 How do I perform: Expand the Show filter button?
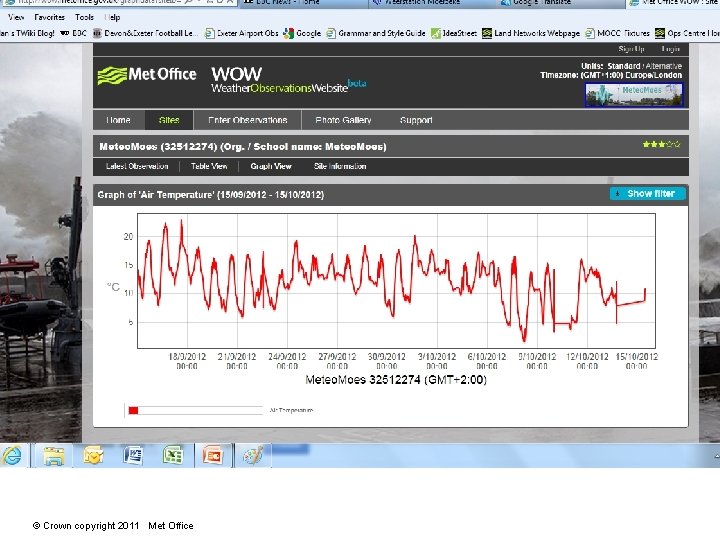647,194
